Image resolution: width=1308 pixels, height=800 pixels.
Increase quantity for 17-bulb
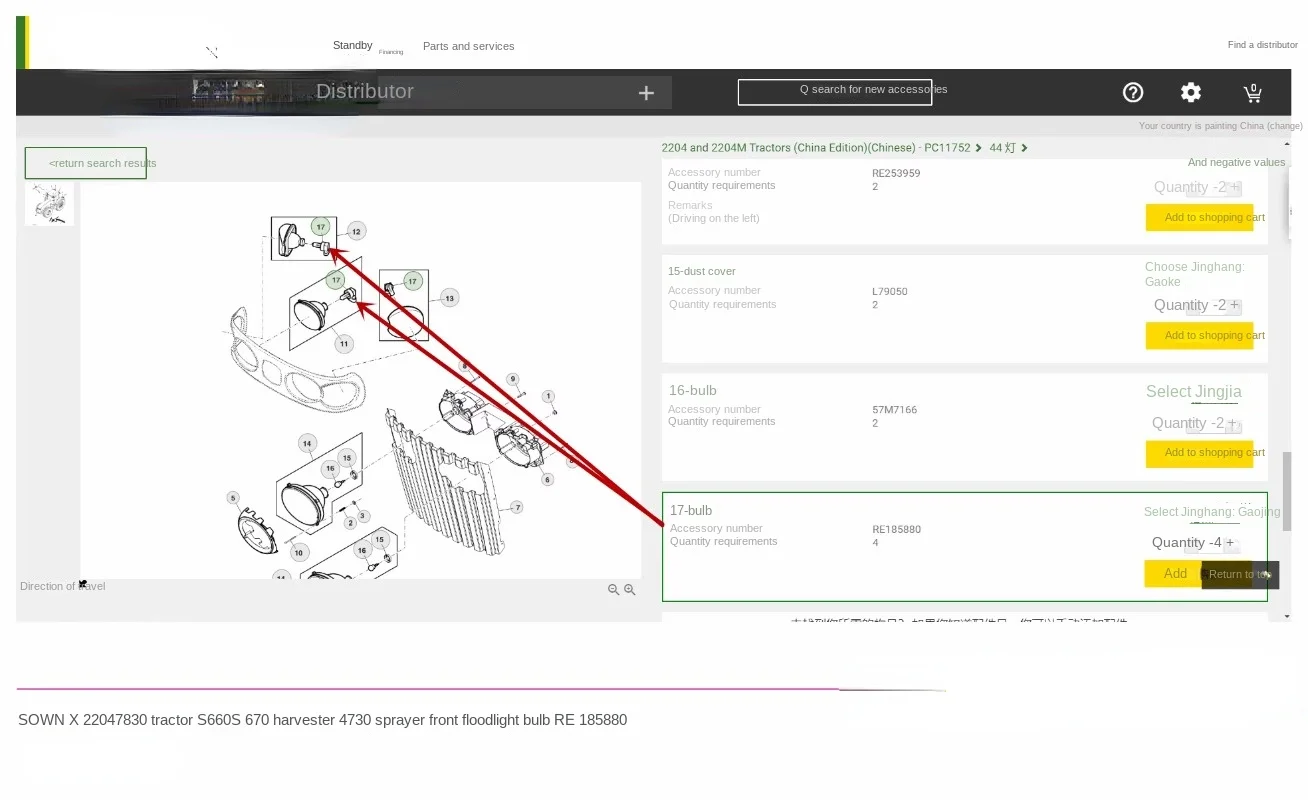pos(1231,544)
